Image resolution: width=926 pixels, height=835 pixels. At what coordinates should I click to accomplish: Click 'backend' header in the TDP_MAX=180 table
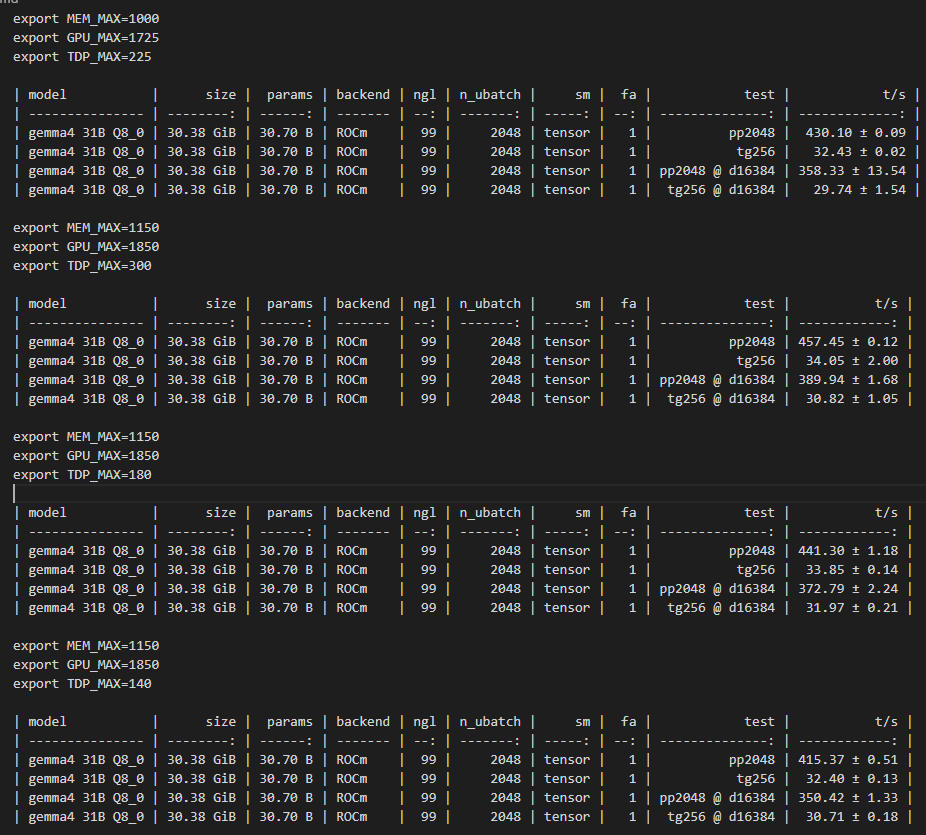coord(363,513)
